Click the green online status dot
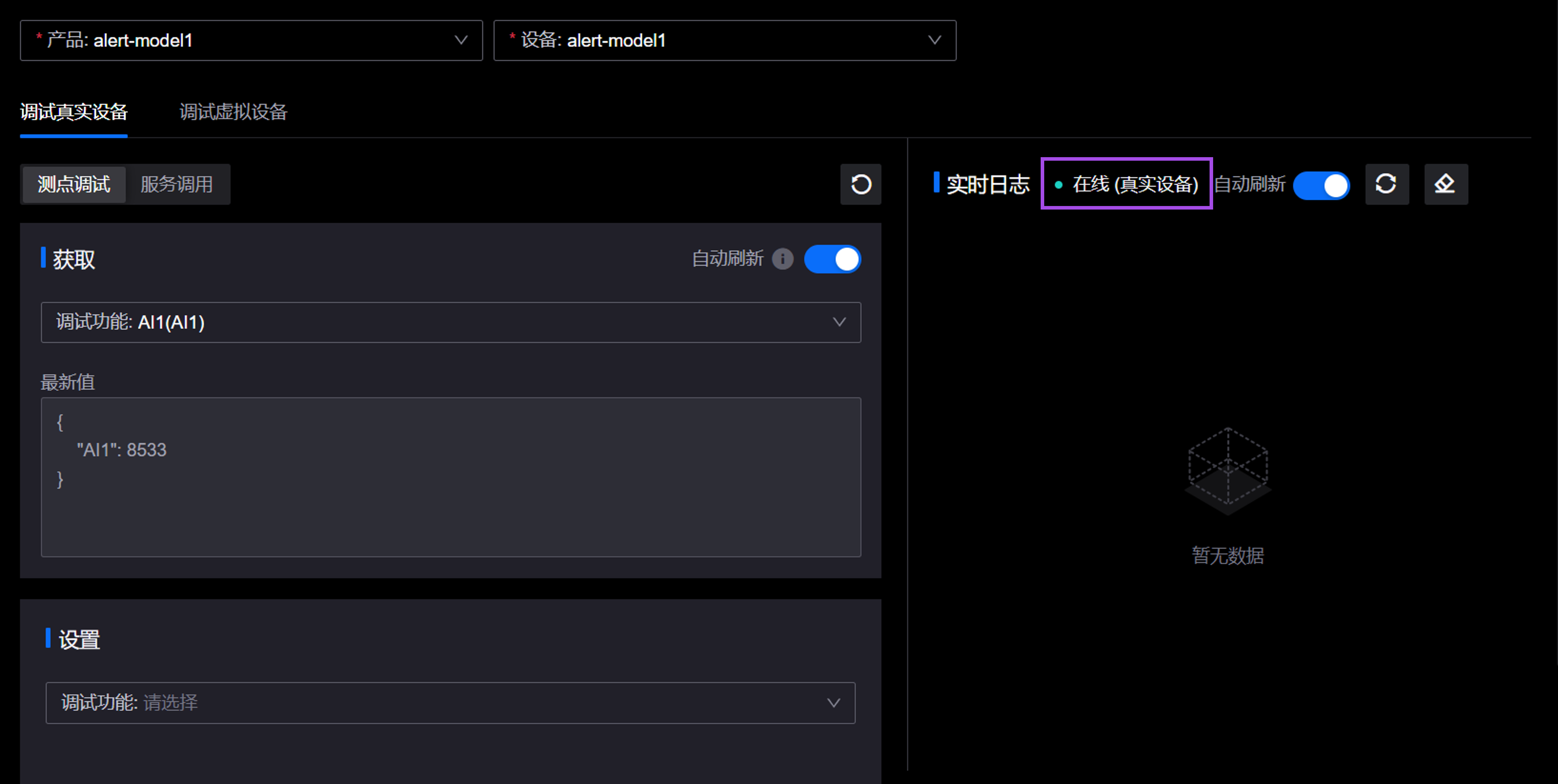This screenshot has height=784, width=1558. [x=1058, y=185]
